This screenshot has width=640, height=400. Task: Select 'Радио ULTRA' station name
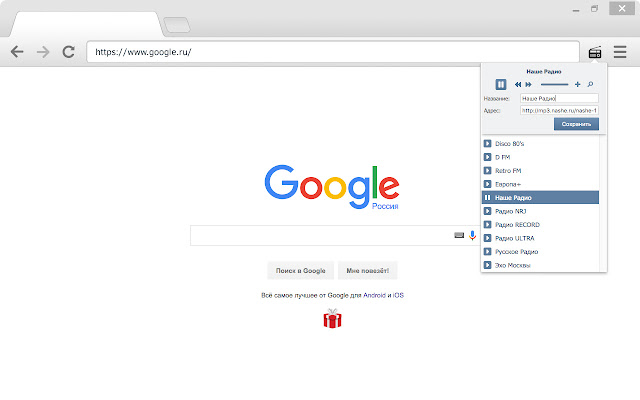tap(515, 238)
